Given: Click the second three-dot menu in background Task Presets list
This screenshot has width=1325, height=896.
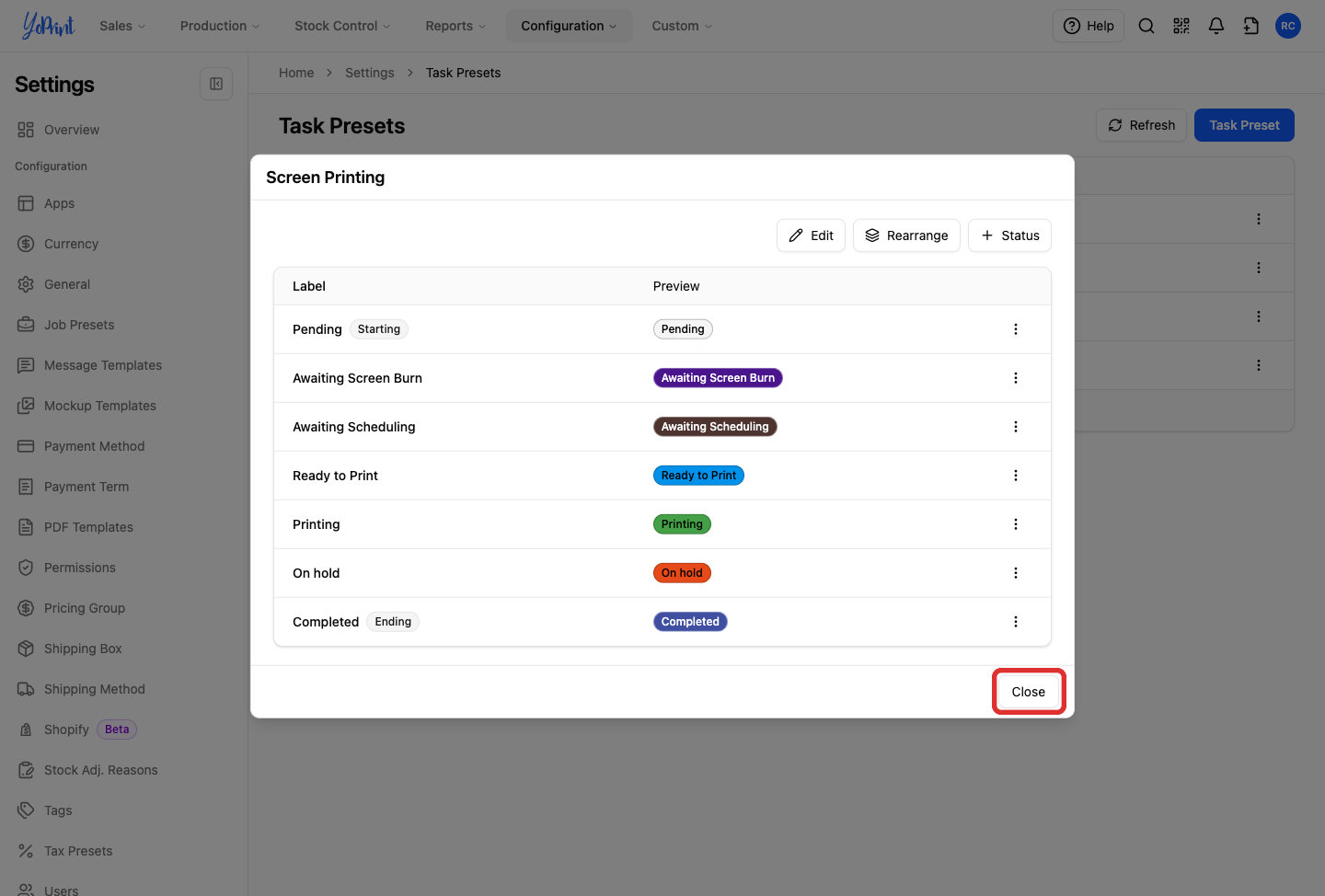Looking at the screenshot, I should click(x=1259, y=268).
